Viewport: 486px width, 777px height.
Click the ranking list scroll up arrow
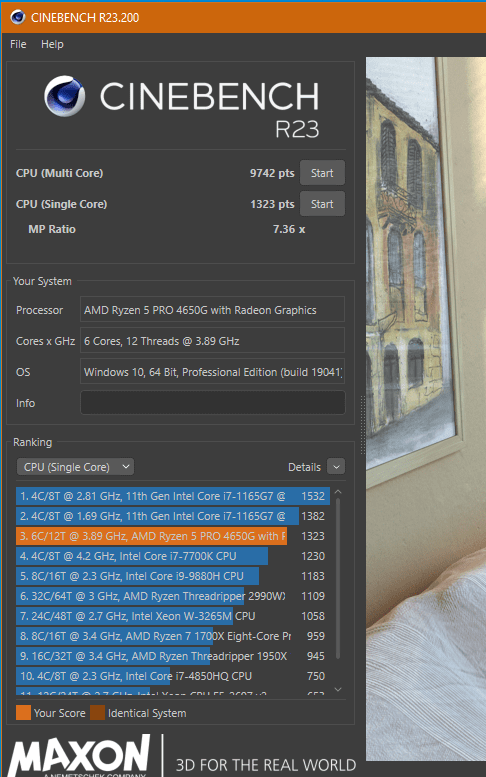tap(338, 492)
